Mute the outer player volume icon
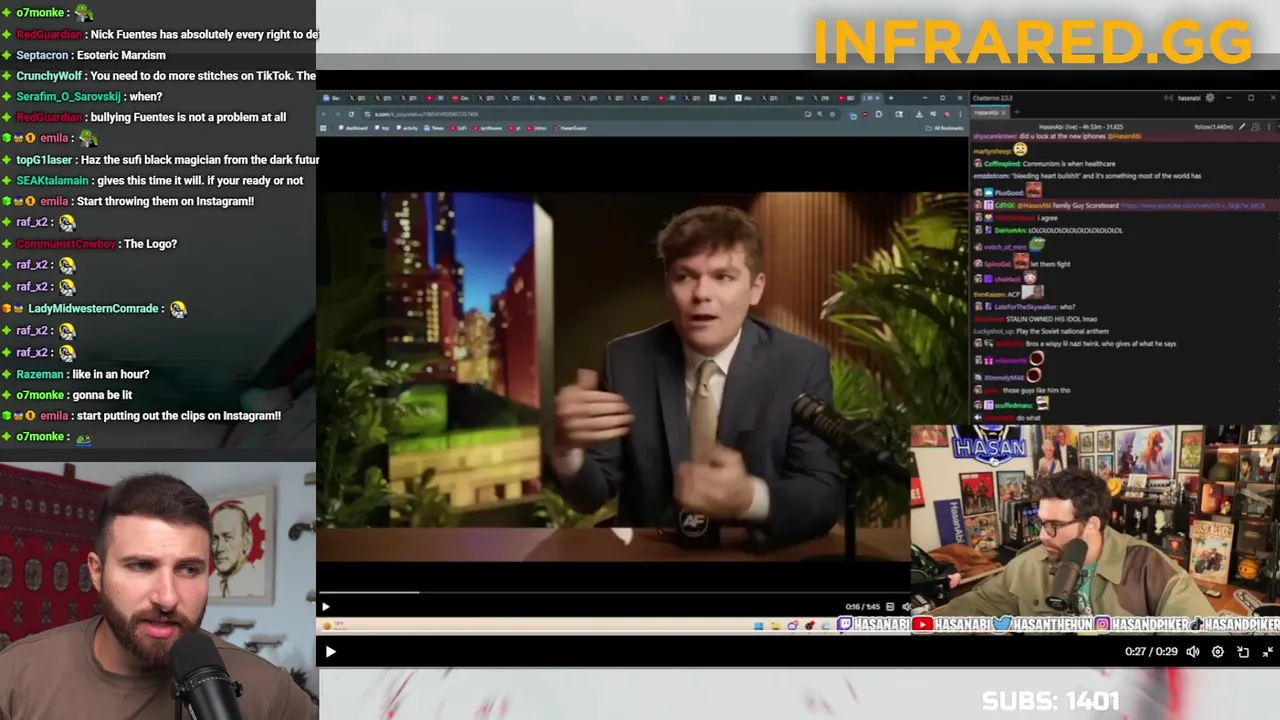Viewport: 1280px width, 720px height. pyautogui.click(x=1193, y=652)
